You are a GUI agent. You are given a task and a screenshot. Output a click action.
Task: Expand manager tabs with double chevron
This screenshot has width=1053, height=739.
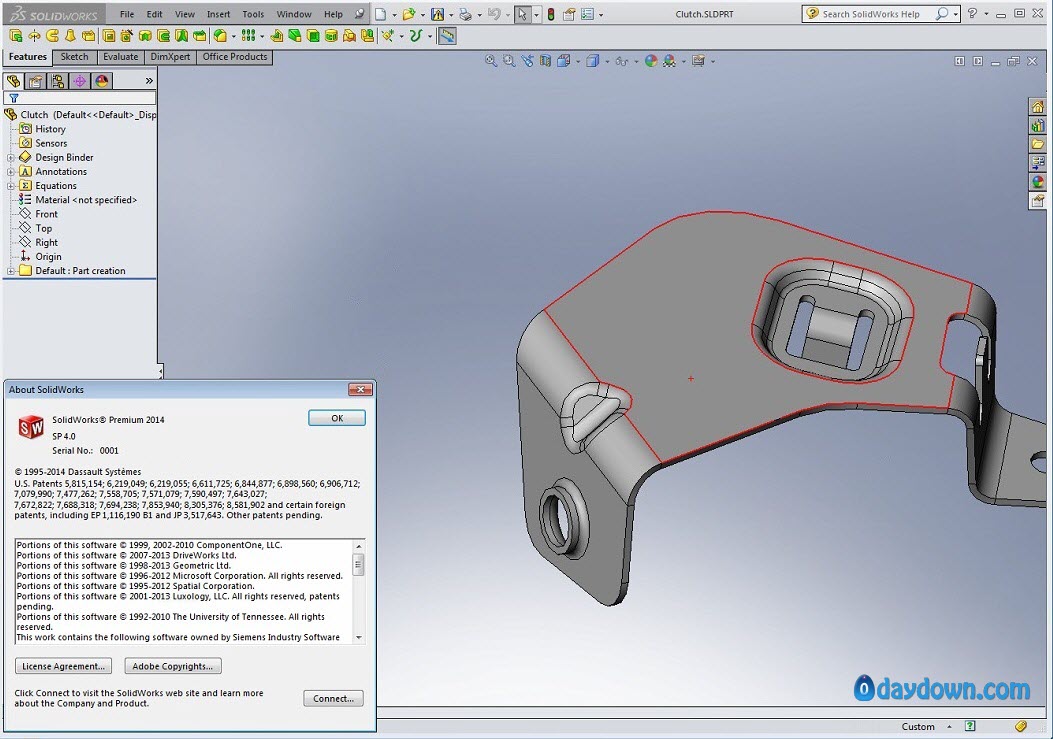click(149, 81)
